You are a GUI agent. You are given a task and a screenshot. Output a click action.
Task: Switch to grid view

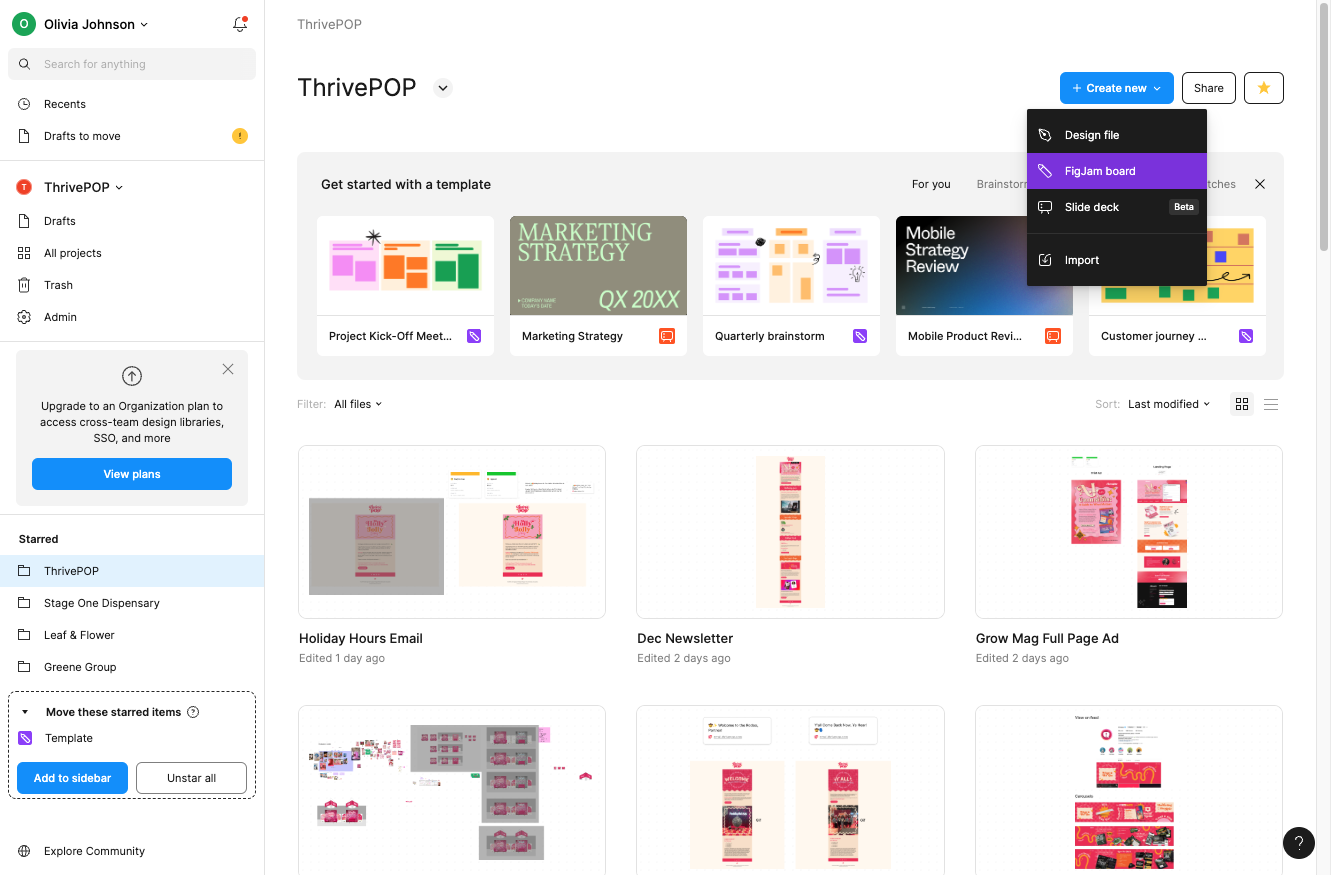(1242, 404)
